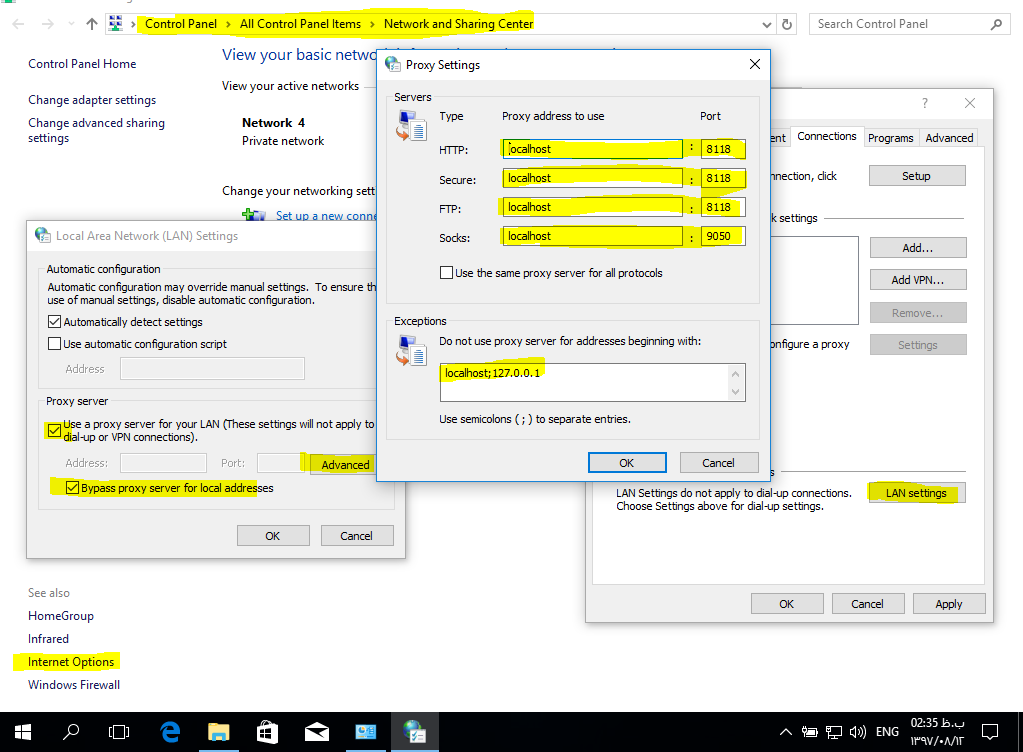Toggle Bypass proxy server for local addresses
Image resolution: width=1023 pixels, height=752 pixels.
tap(72, 487)
